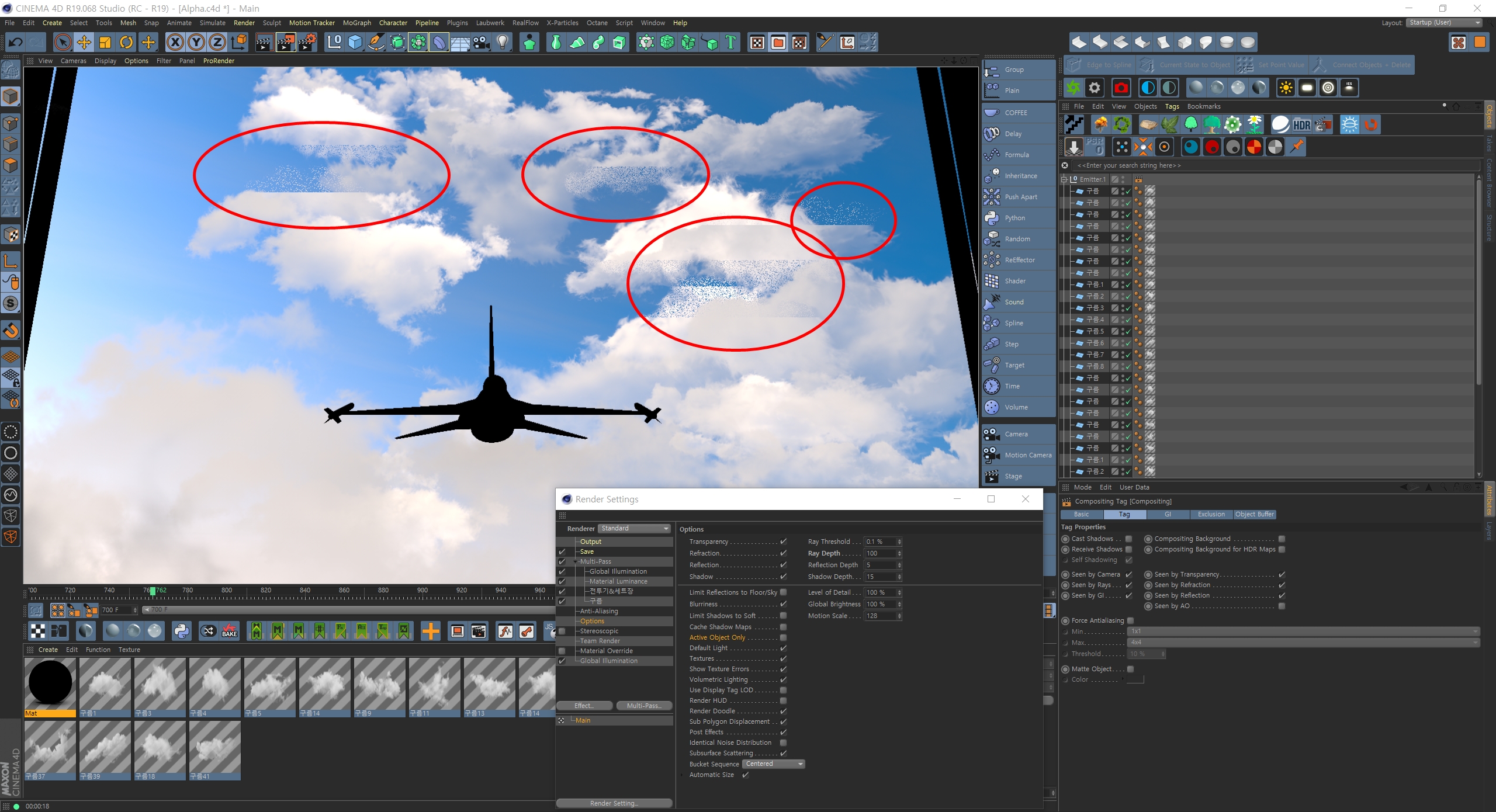Click the BAKE icon in timeline toolbar

230,631
